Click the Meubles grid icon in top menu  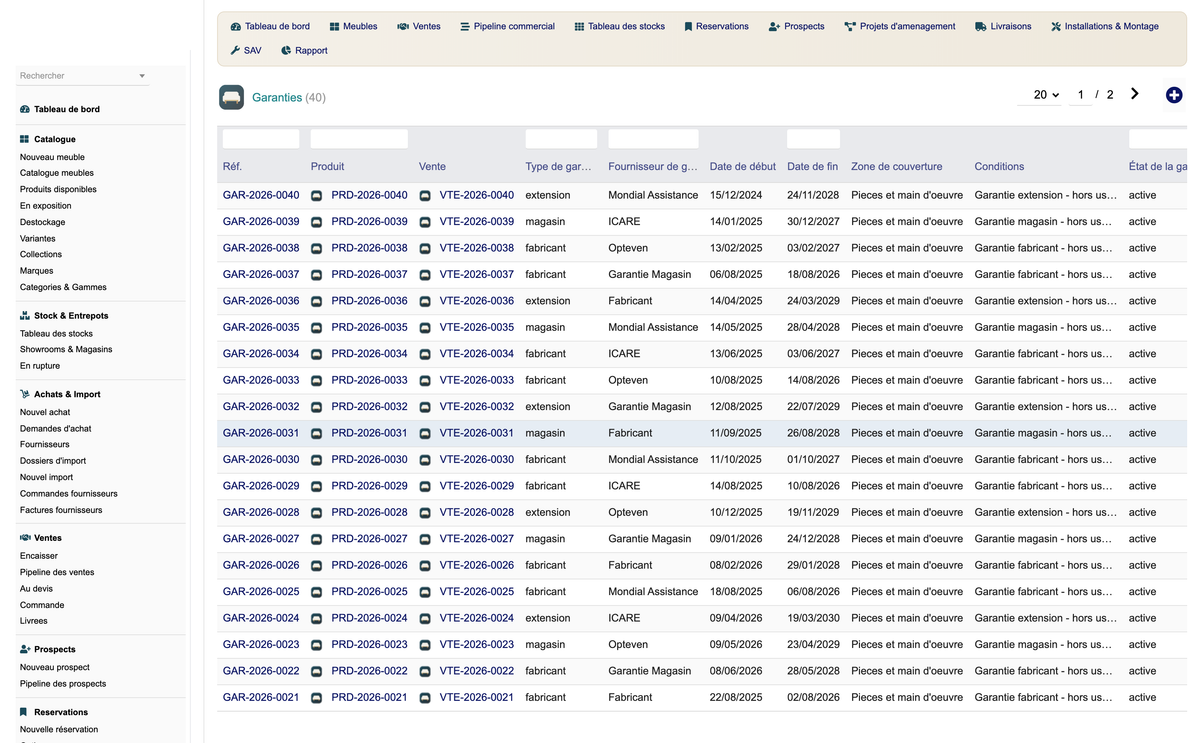[x=334, y=26]
